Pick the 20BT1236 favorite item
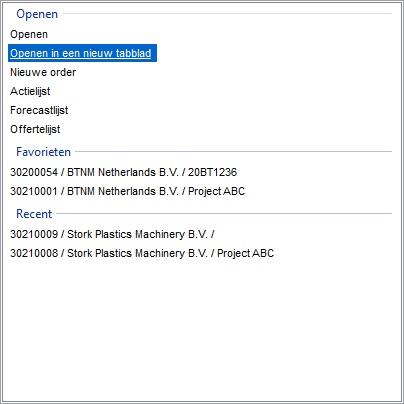The width and height of the screenshot is (404, 404). point(123,172)
